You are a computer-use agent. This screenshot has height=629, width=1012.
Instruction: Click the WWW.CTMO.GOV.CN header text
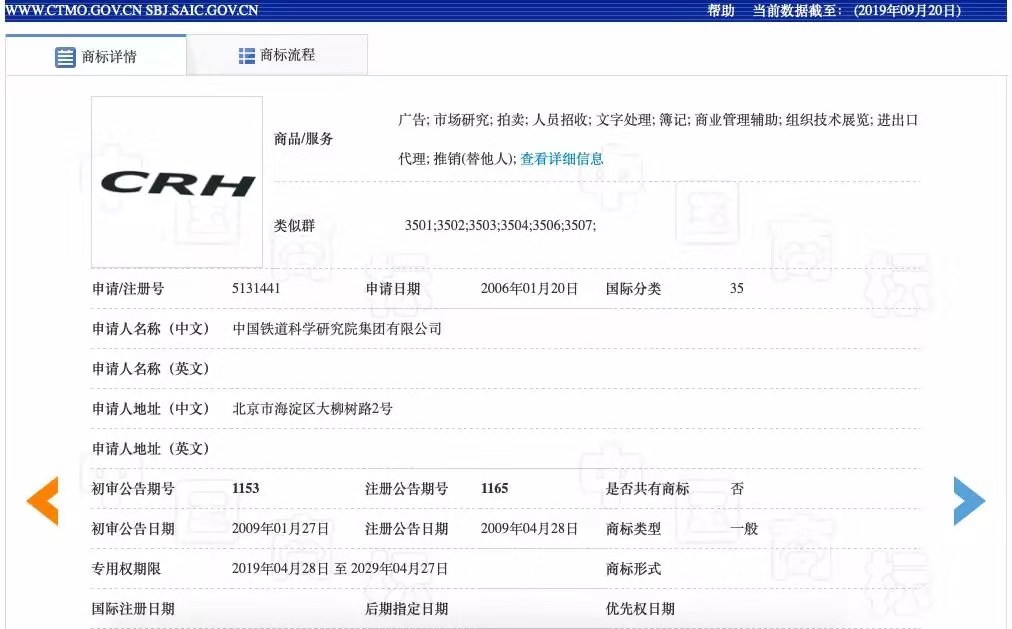coord(74,10)
